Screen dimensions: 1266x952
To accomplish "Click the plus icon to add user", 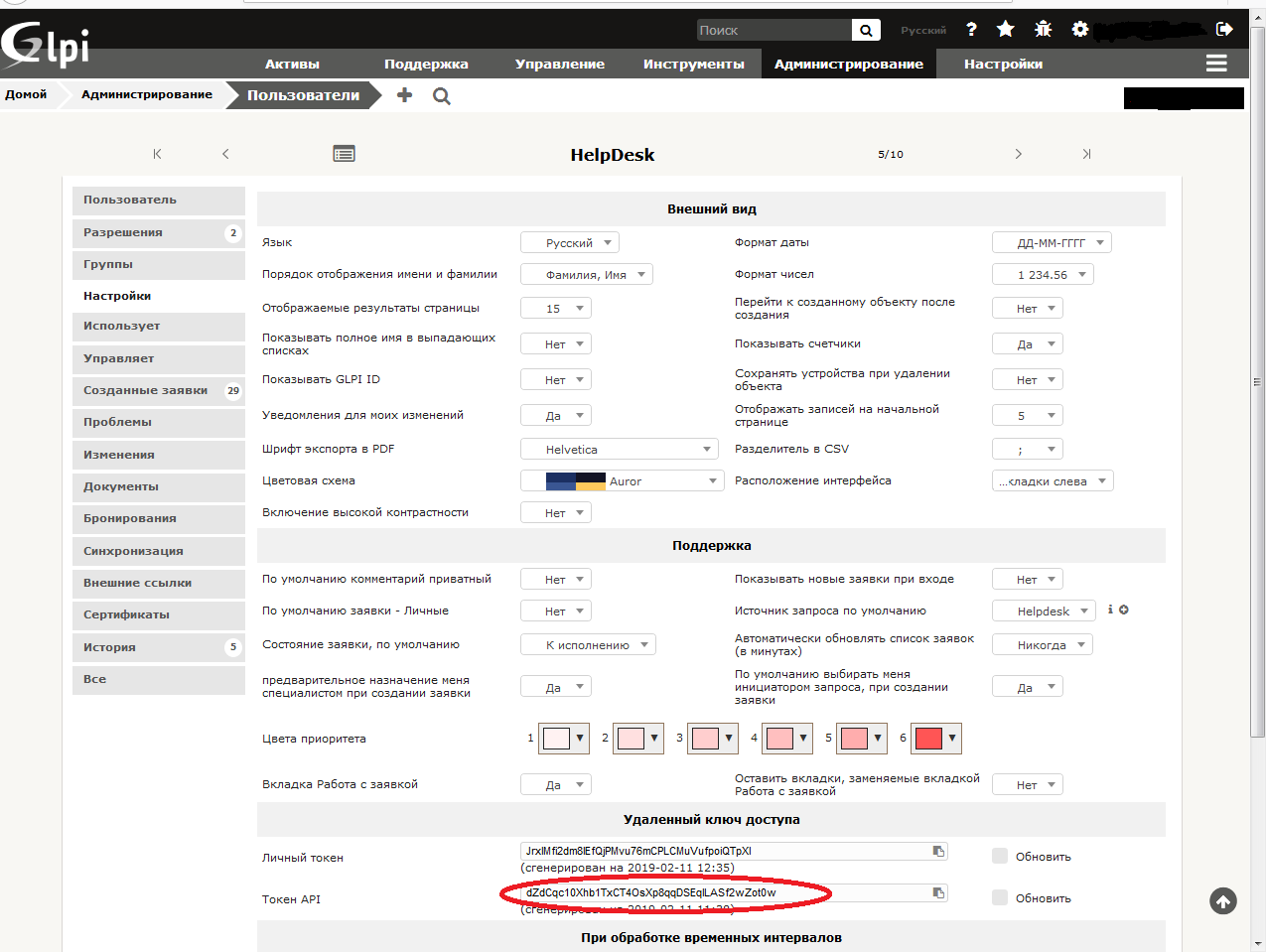I will click(404, 95).
